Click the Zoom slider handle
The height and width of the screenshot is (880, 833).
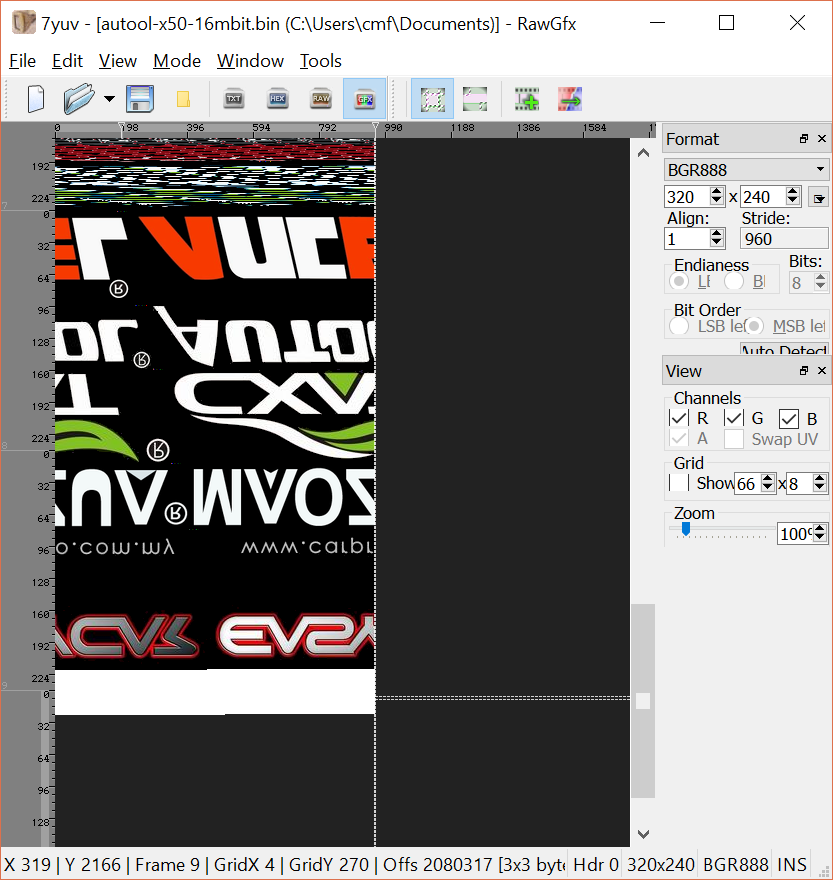(x=685, y=530)
